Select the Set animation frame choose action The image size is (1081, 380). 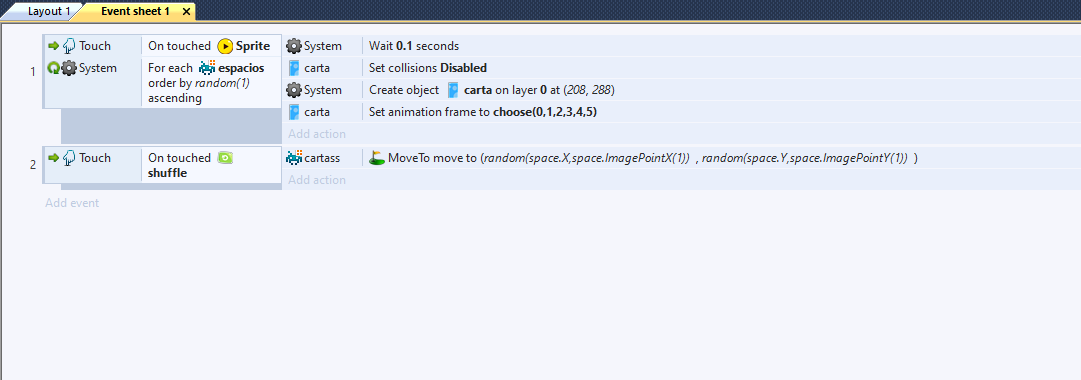coord(483,112)
